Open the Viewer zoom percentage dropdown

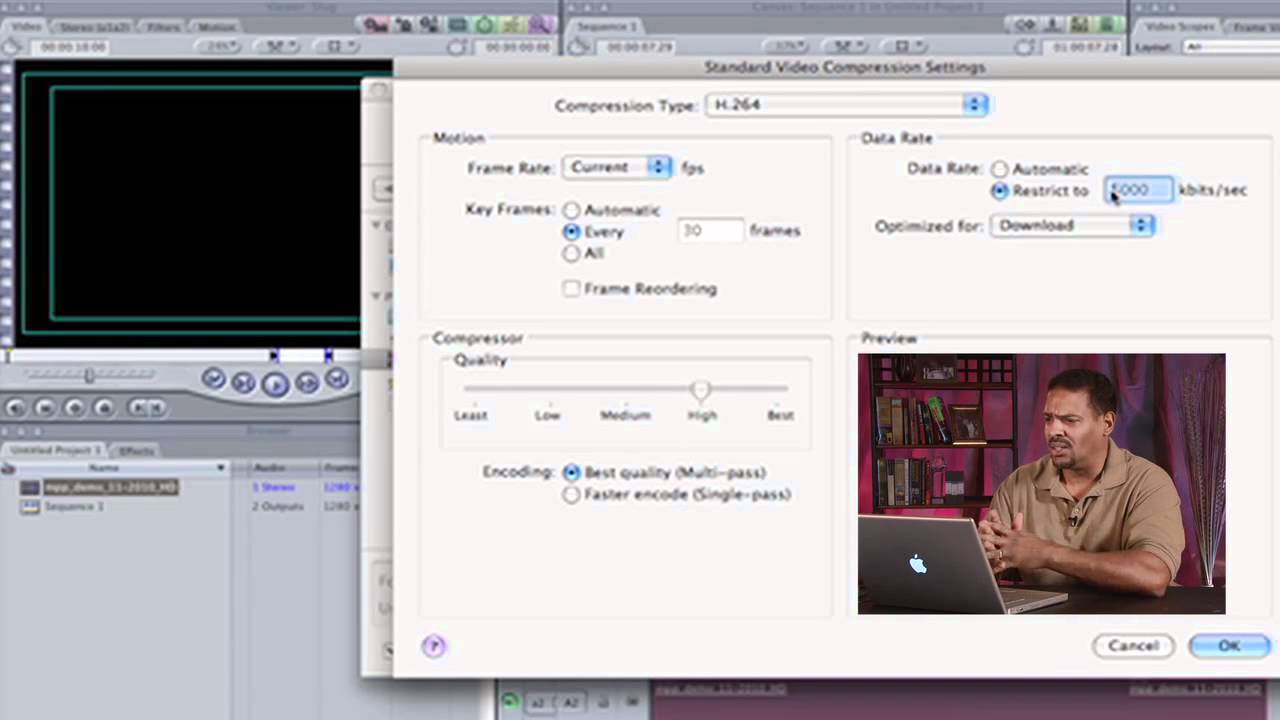tap(218, 47)
